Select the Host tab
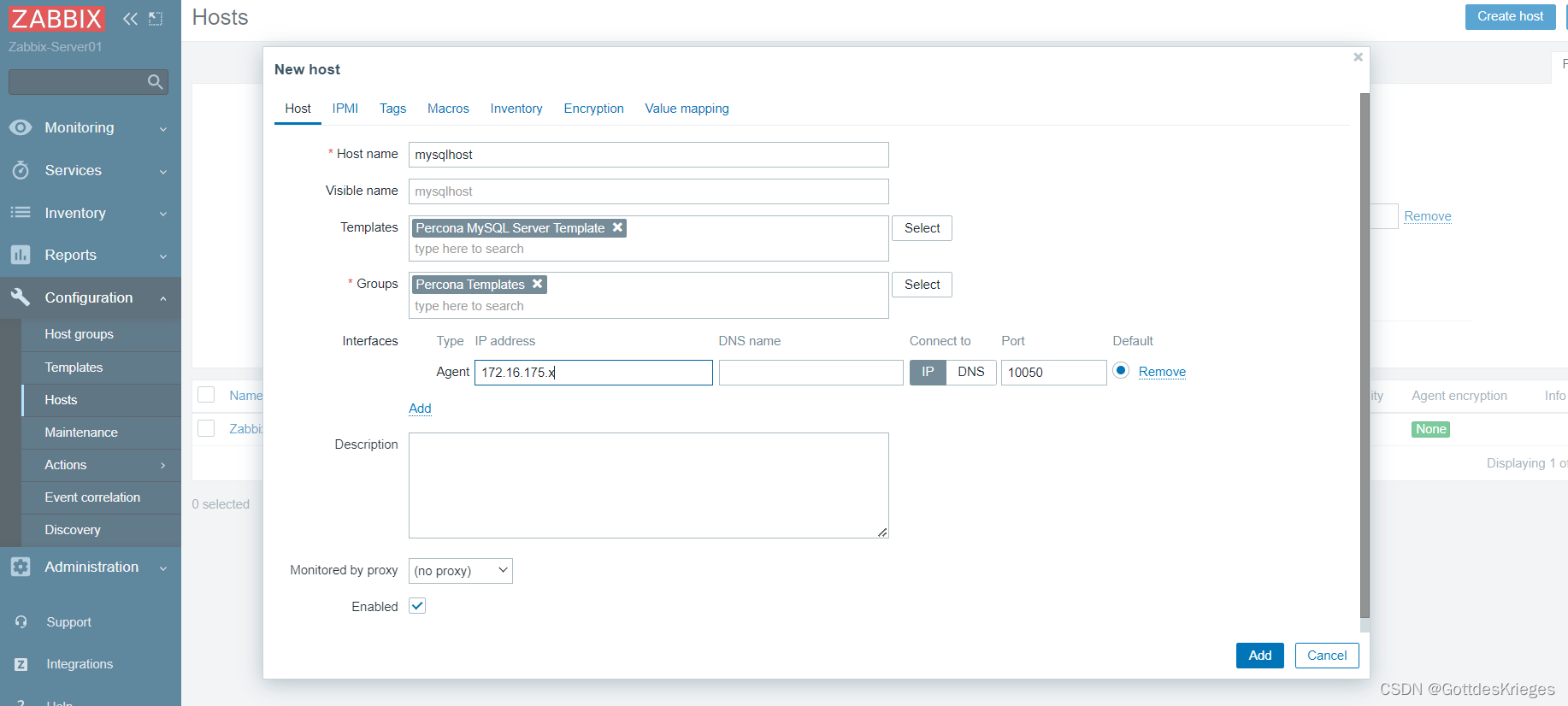Image resolution: width=1568 pixels, height=706 pixels. tap(298, 109)
